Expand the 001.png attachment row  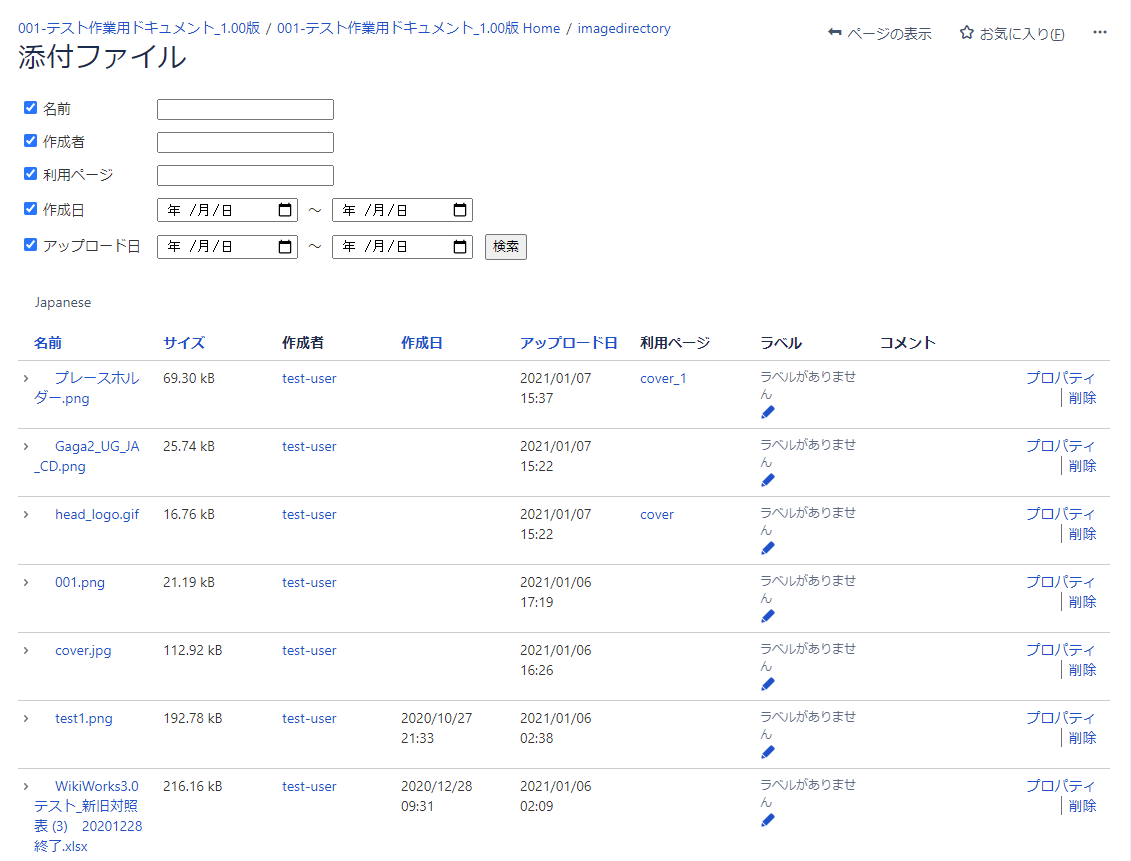point(26,582)
